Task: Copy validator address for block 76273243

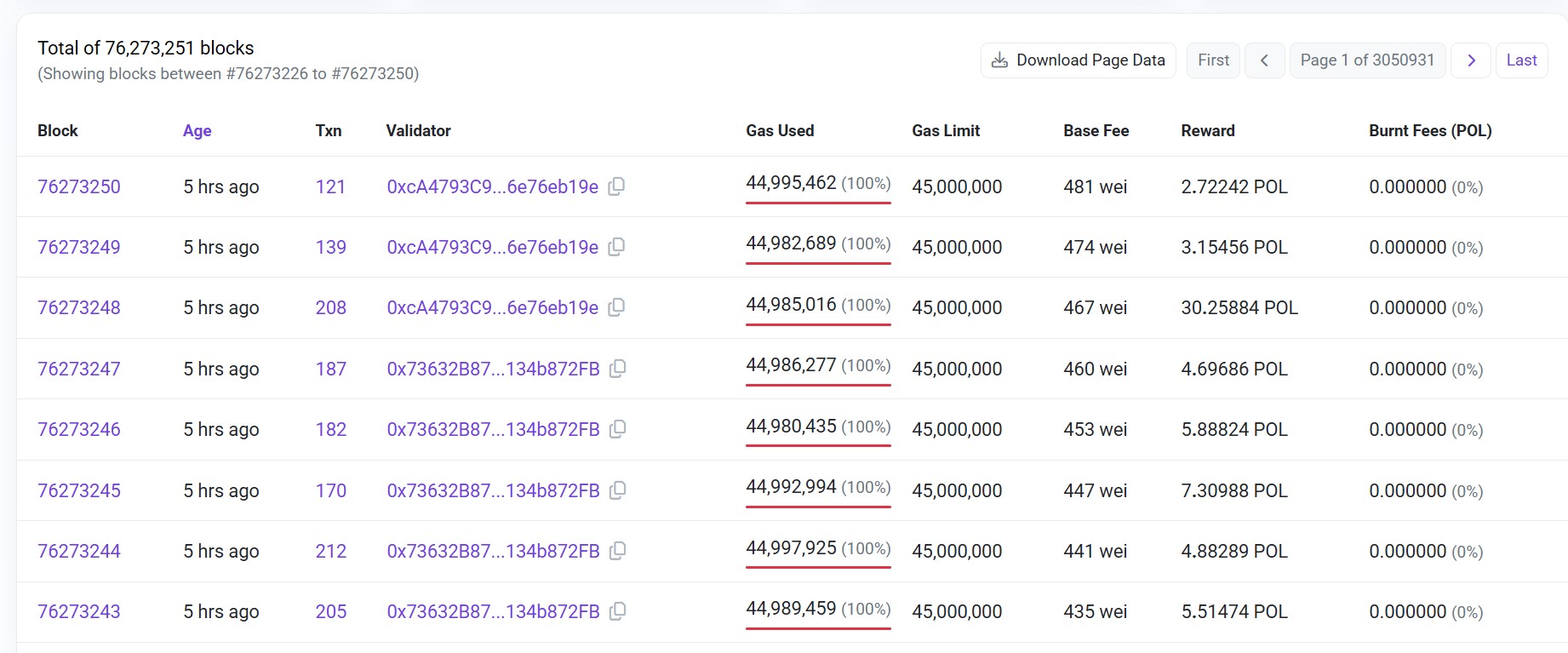Action: click(618, 611)
